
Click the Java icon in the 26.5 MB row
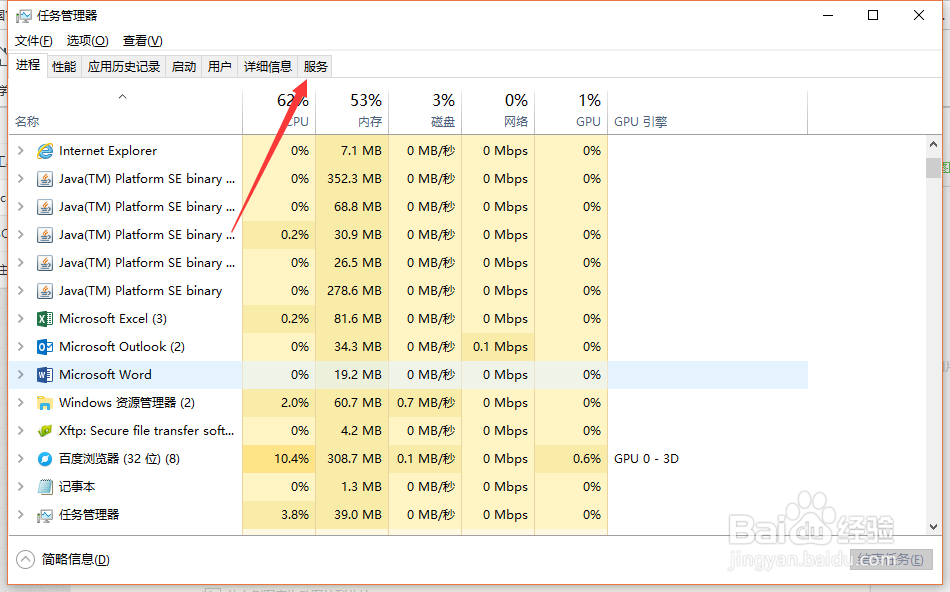[45, 263]
